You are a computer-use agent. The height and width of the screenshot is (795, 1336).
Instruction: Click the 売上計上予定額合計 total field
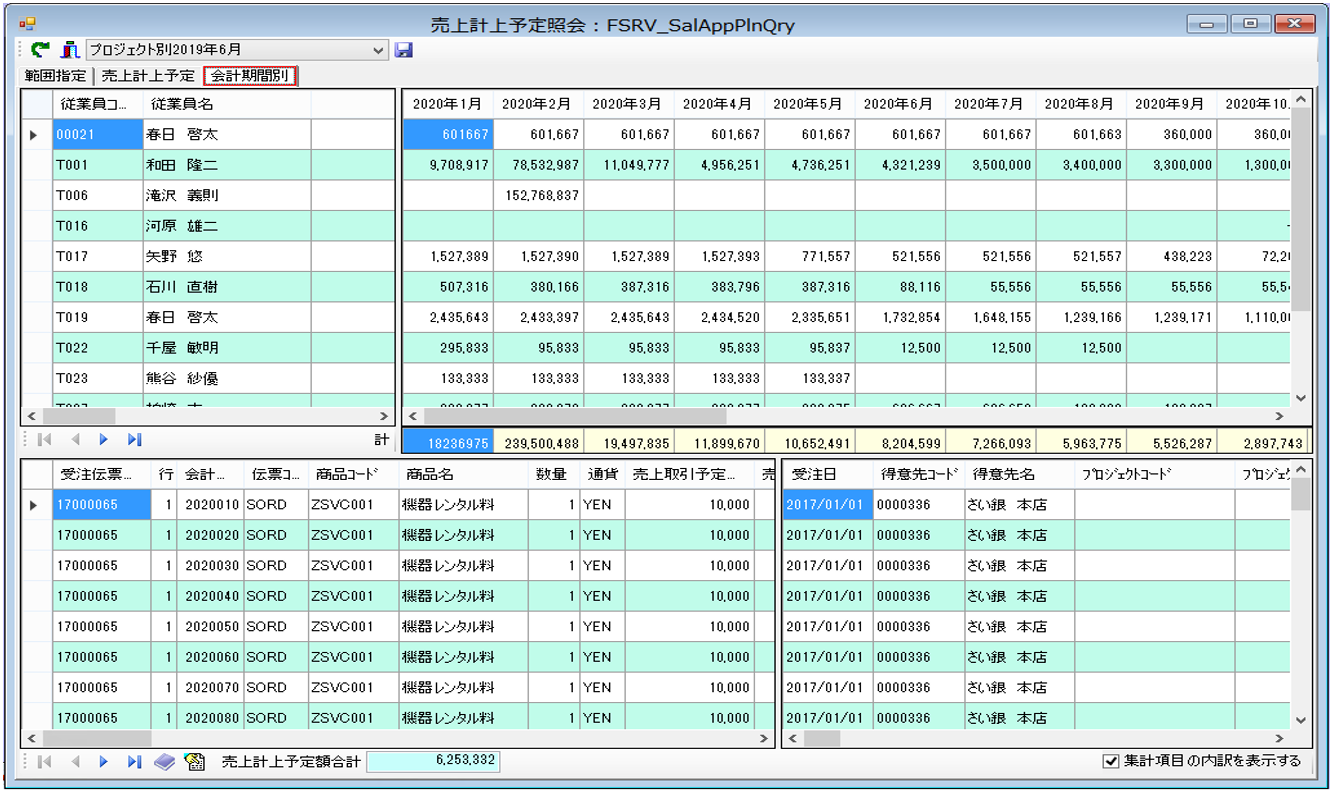(x=433, y=761)
